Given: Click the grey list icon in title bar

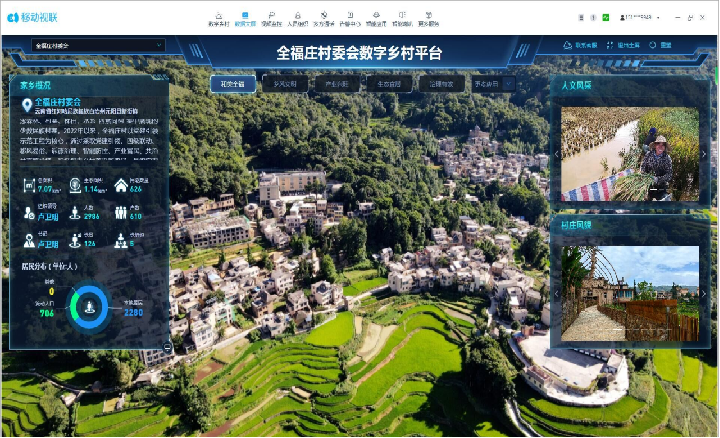Looking at the screenshot, I should (x=581, y=17).
